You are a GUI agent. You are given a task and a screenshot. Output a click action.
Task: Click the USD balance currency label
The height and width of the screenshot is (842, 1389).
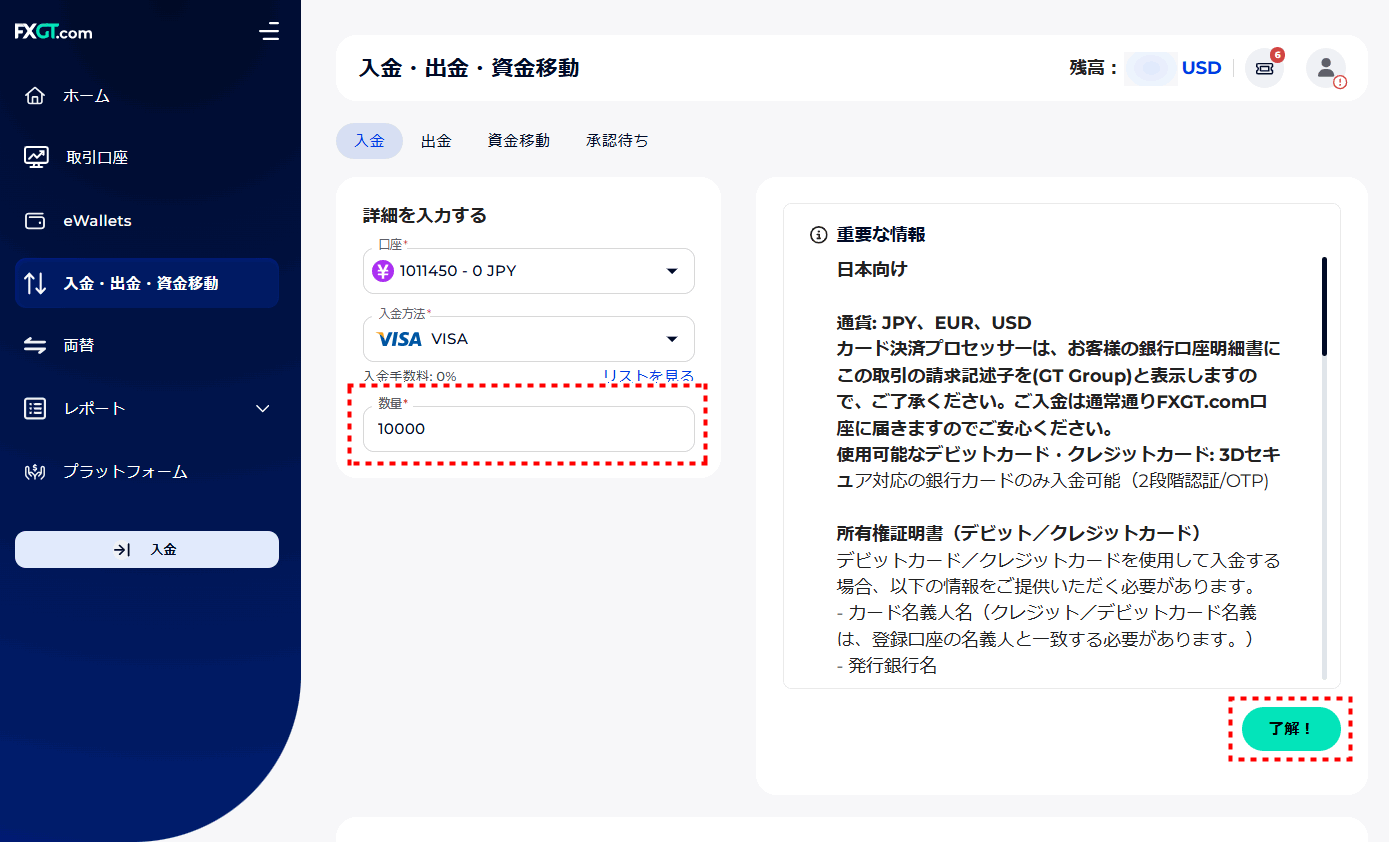(x=1201, y=68)
